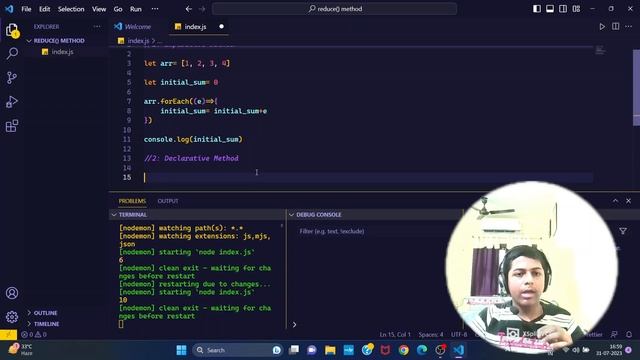Open the Explorer view in activity bar
This screenshot has width=640, height=360.
pyautogui.click(x=12, y=30)
